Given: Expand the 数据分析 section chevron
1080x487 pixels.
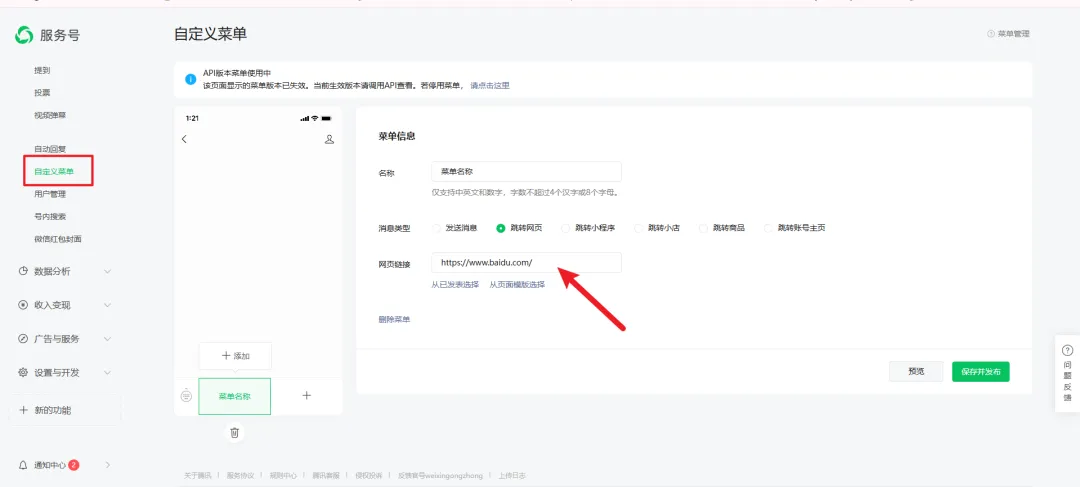Looking at the screenshot, I should [x=107, y=271].
